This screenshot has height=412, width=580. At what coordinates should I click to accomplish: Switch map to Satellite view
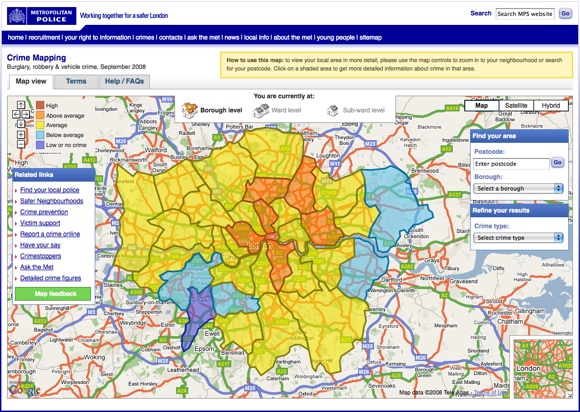(516, 105)
